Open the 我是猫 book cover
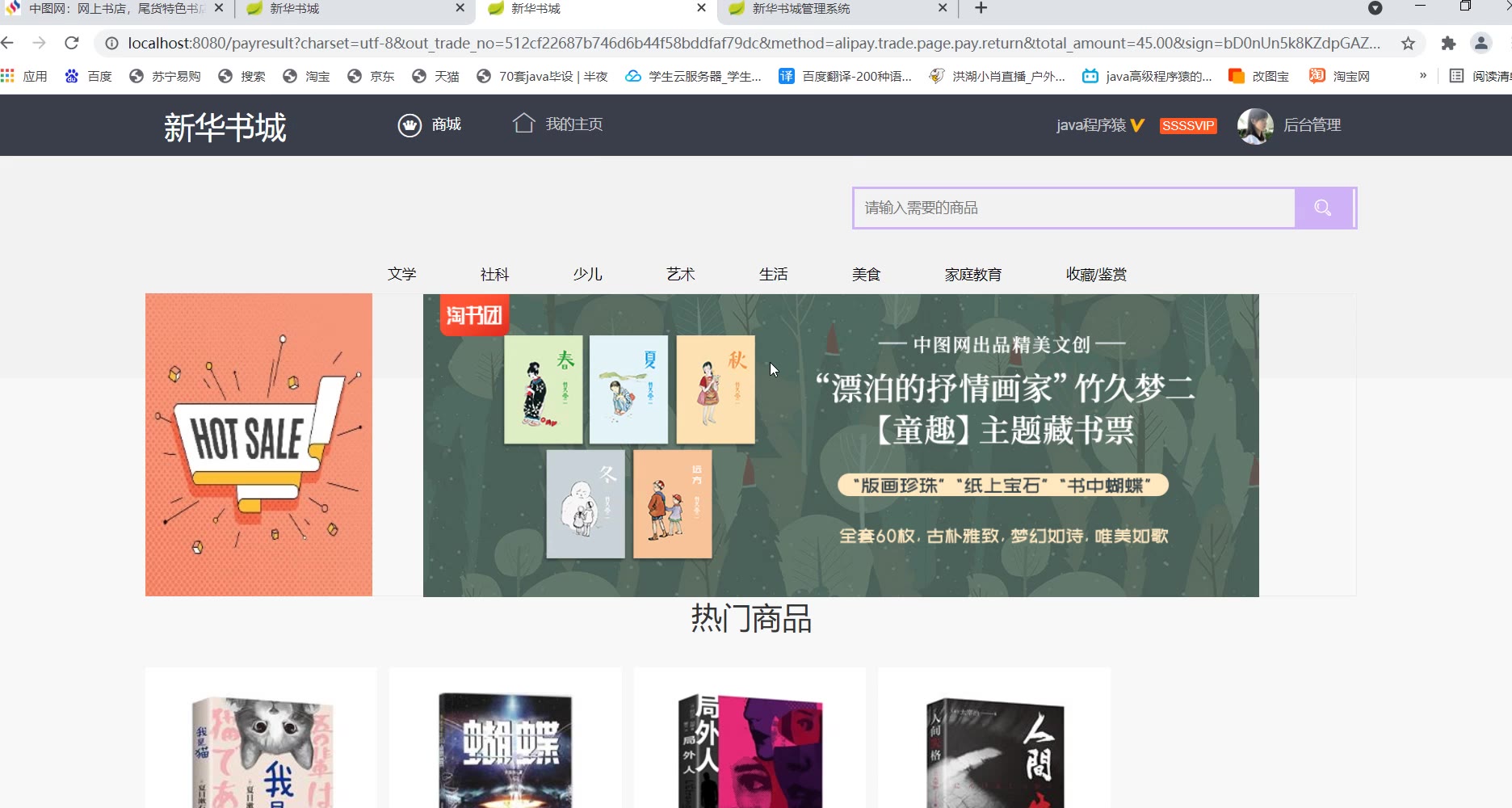1512x808 pixels. click(262, 751)
